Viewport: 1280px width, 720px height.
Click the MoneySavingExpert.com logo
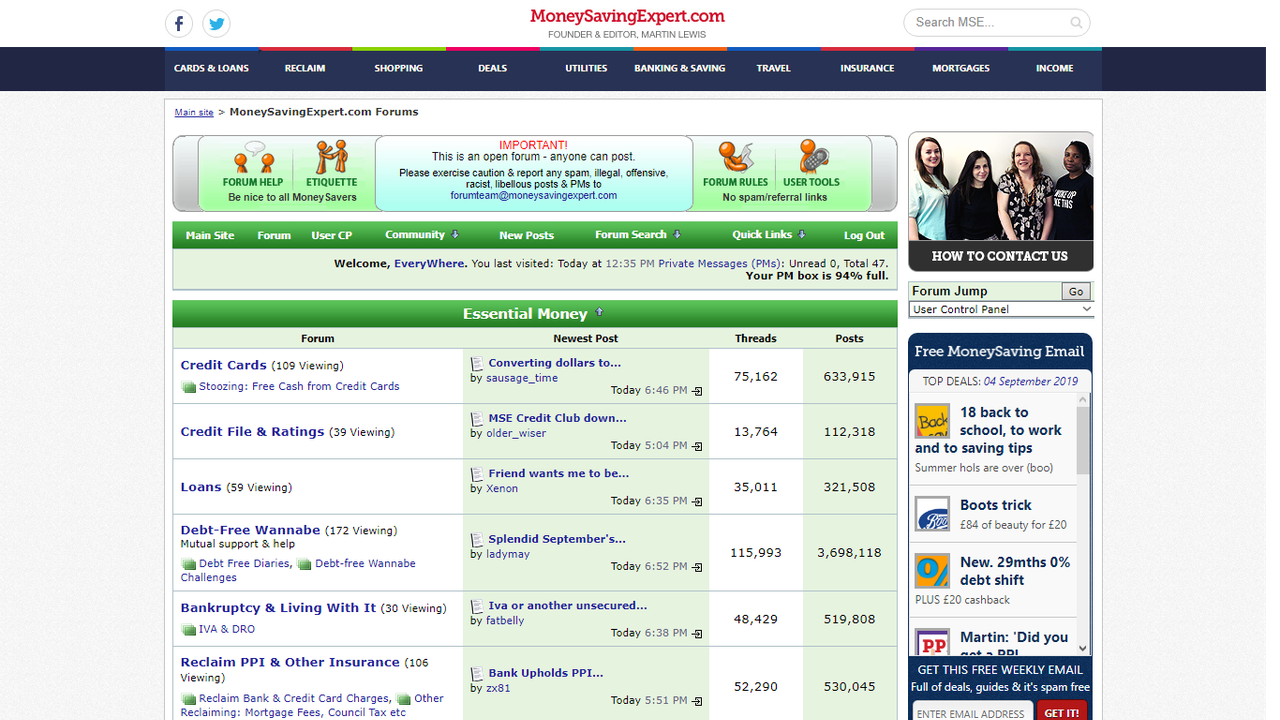click(627, 17)
